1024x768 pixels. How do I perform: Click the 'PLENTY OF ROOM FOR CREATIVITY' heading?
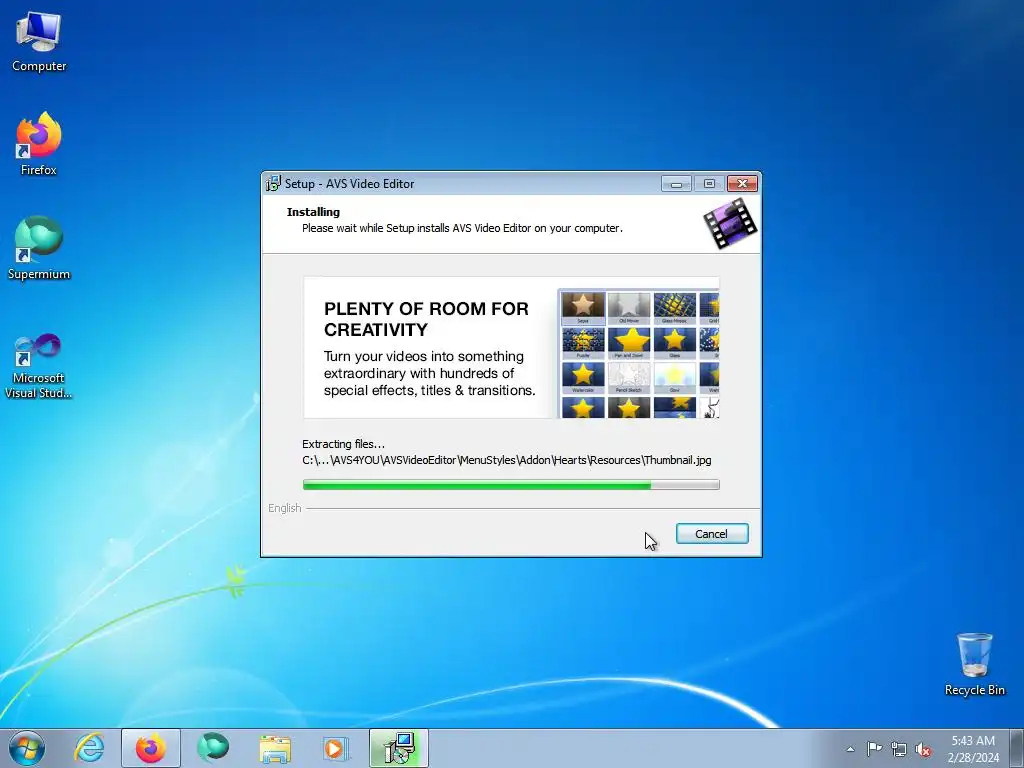coord(426,319)
